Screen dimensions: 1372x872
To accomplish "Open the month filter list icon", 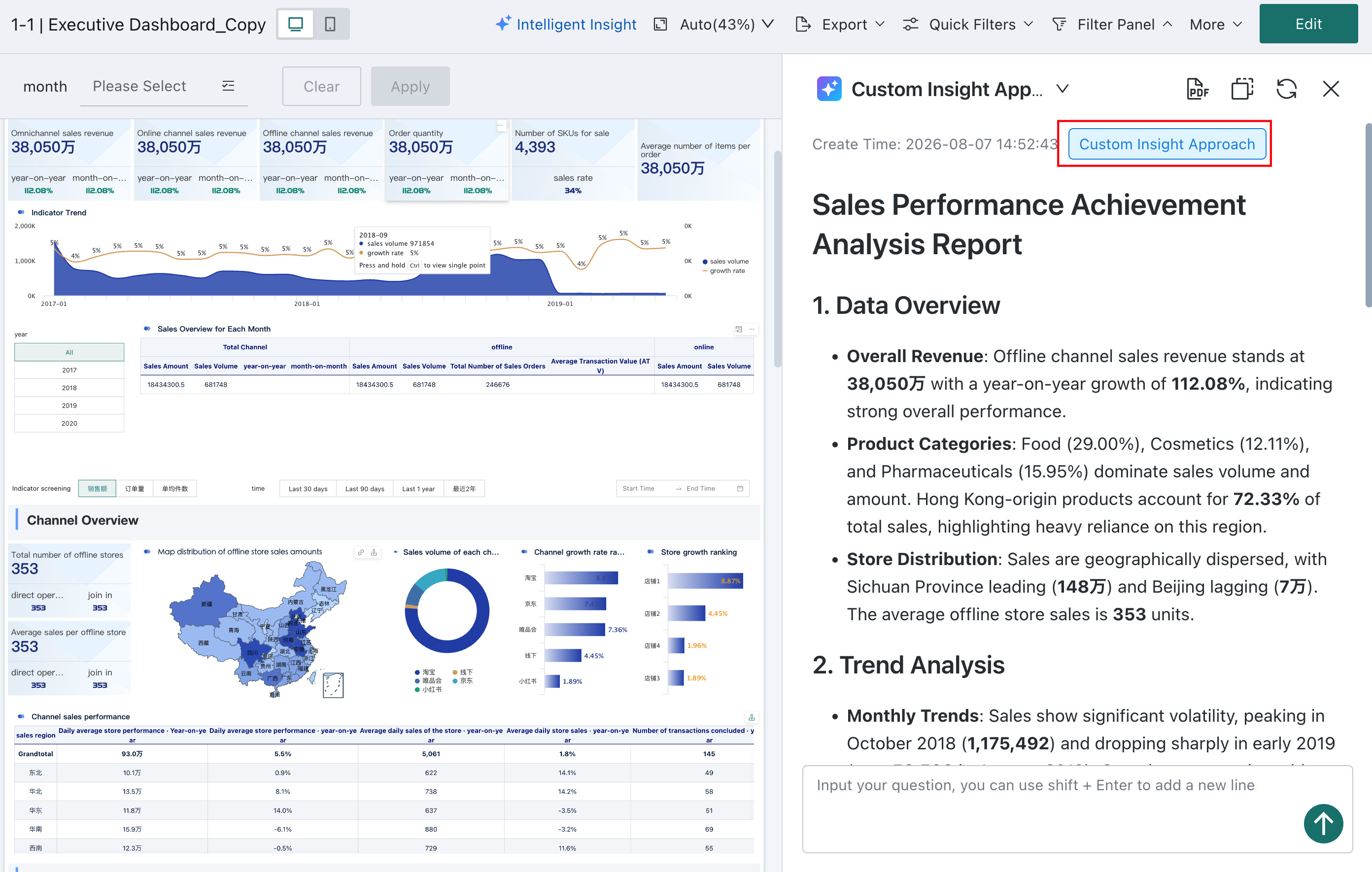I will pos(228,86).
